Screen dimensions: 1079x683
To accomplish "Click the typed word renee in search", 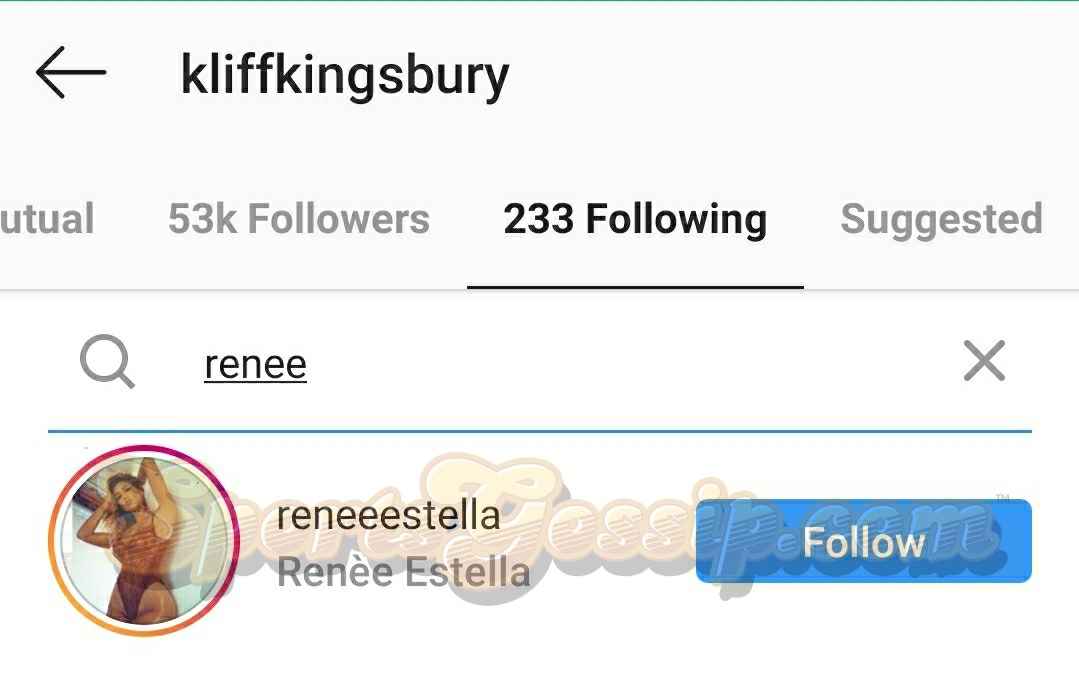I will [255, 364].
